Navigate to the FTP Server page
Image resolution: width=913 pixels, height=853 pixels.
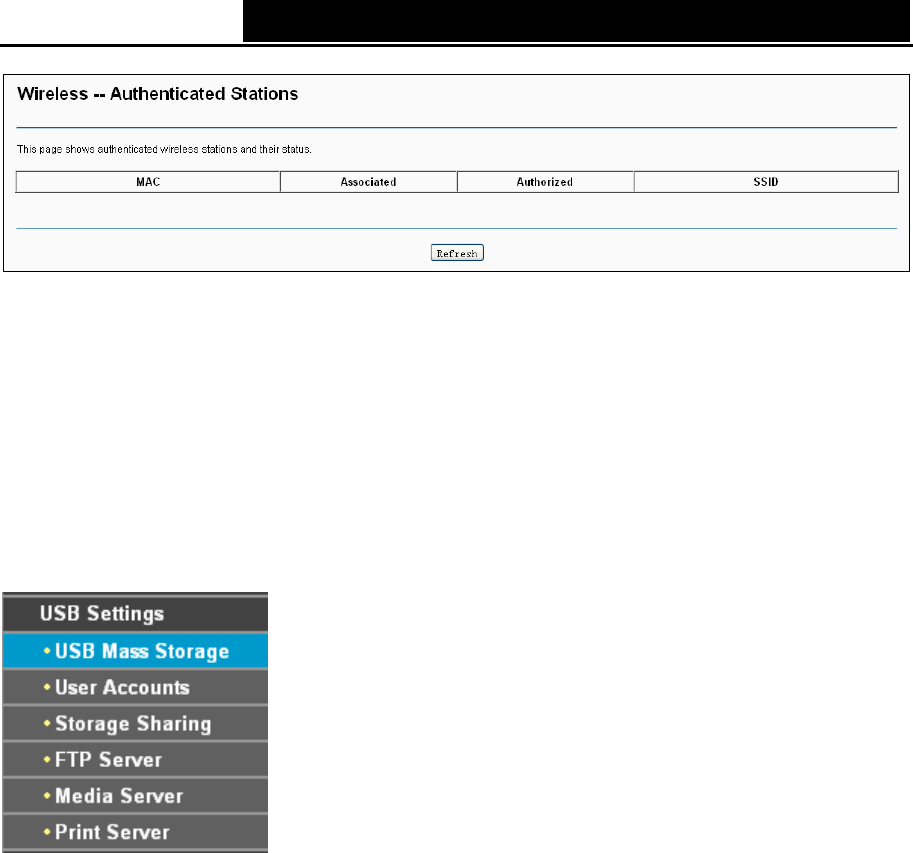(x=135, y=759)
